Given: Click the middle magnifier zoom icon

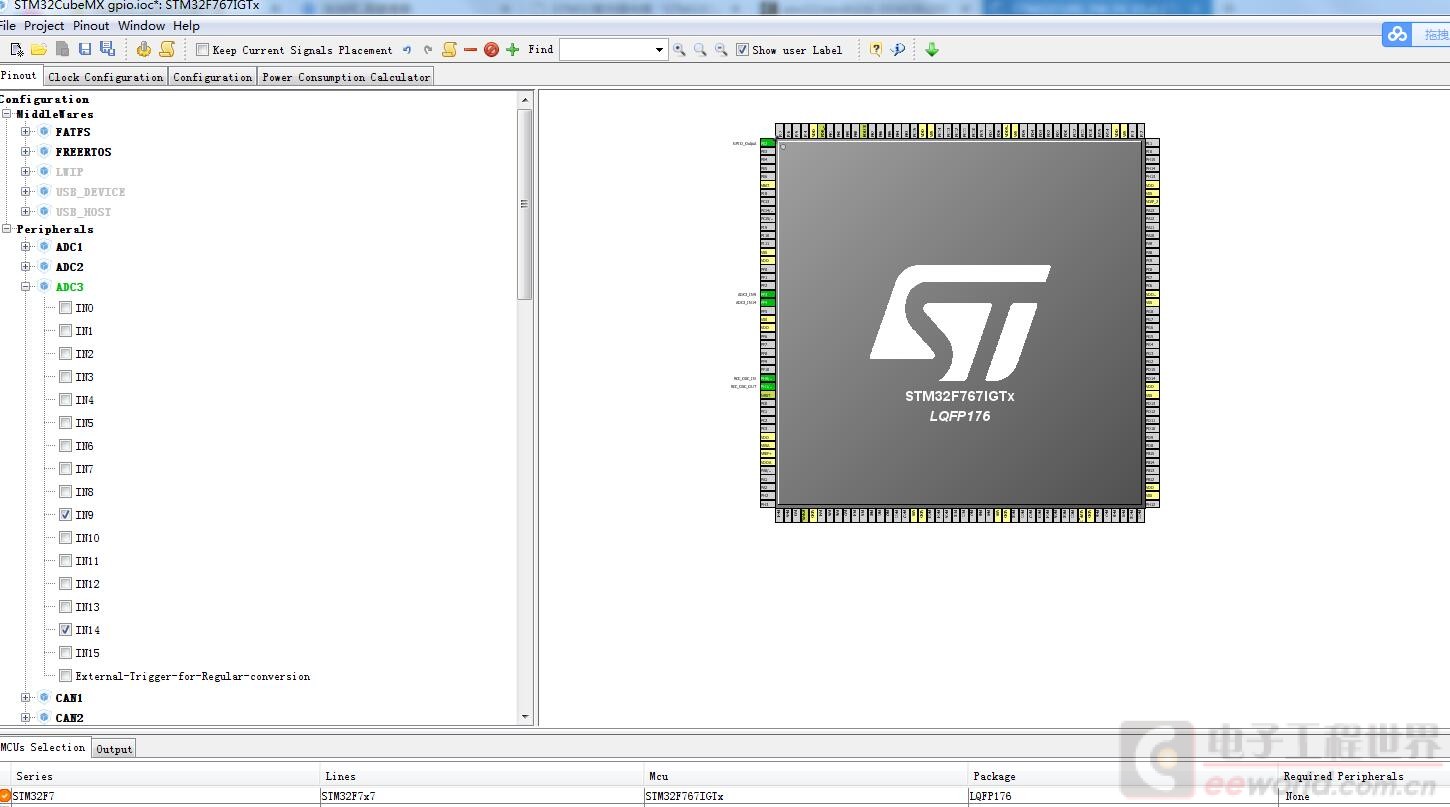Looking at the screenshot, I should [x=700, y=49].
